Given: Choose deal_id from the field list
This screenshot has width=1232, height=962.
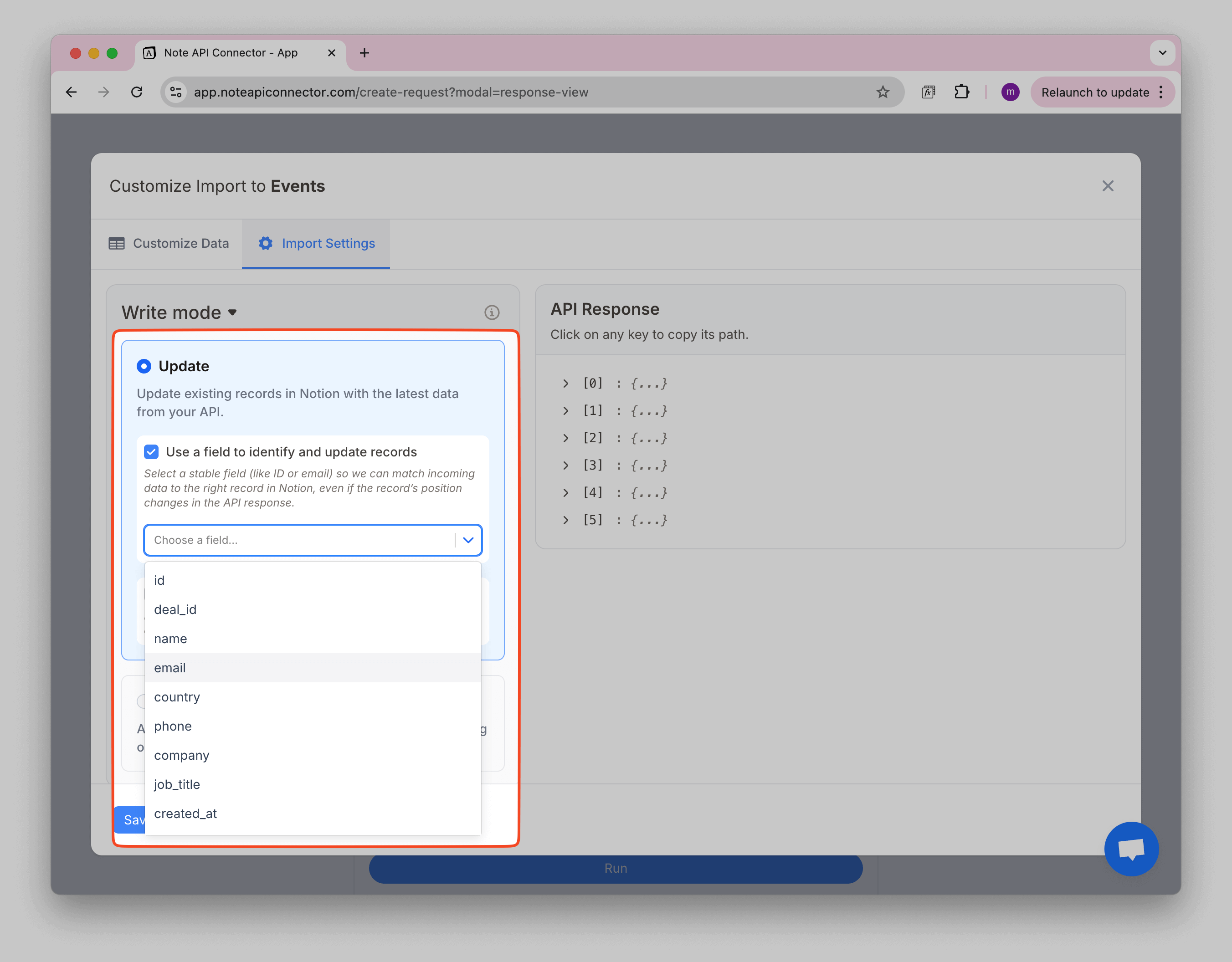Looking at the screenshot, I should [175, 609].
